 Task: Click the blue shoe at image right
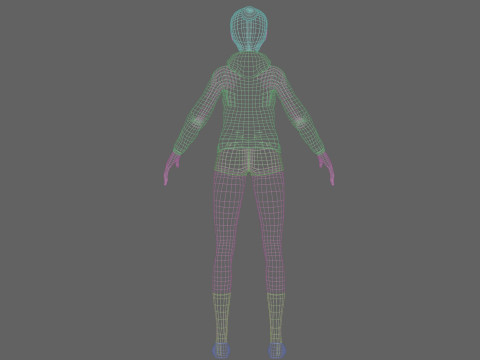[x=277, y=350]
